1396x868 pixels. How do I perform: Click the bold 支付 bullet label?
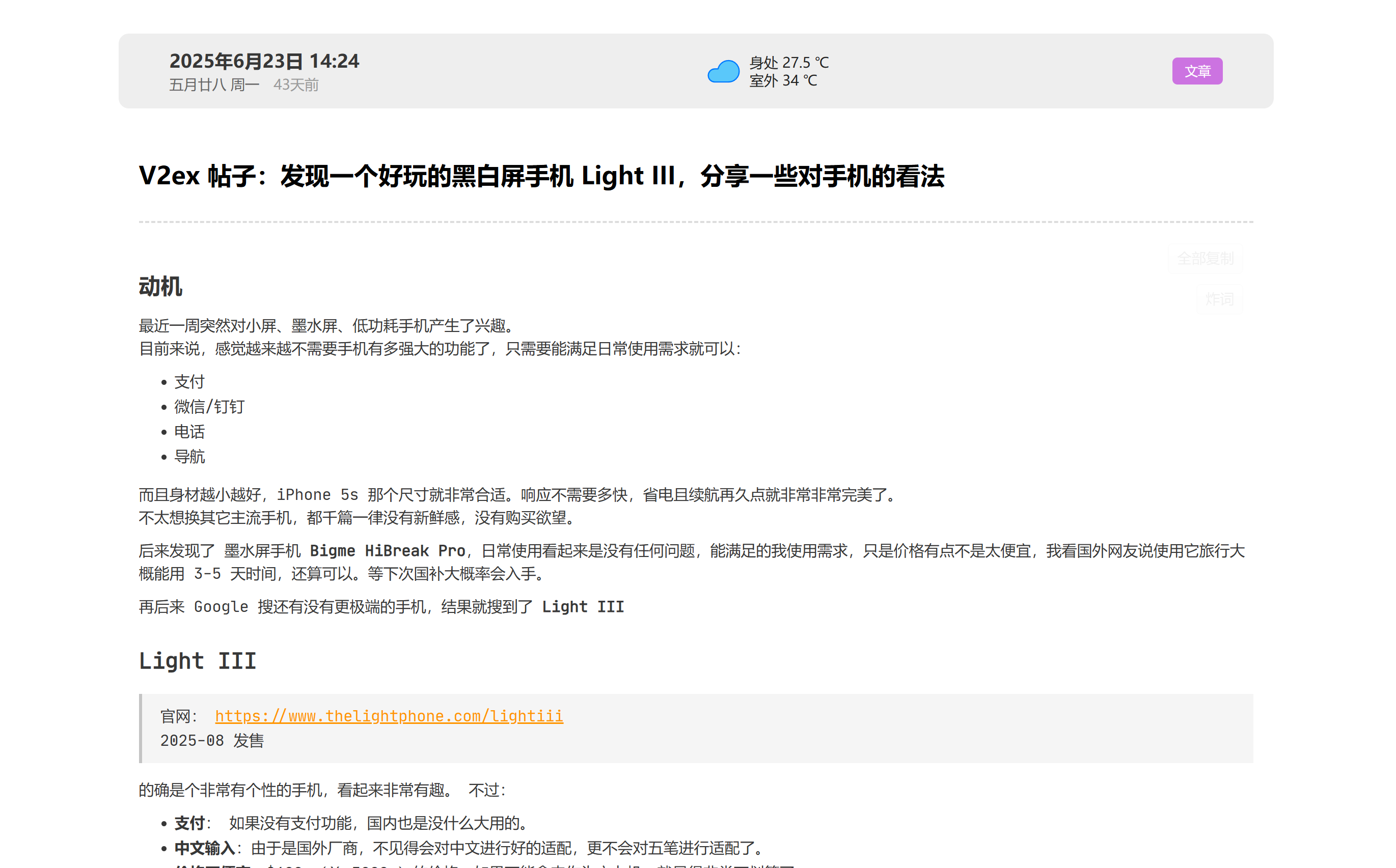click(189, 823)
